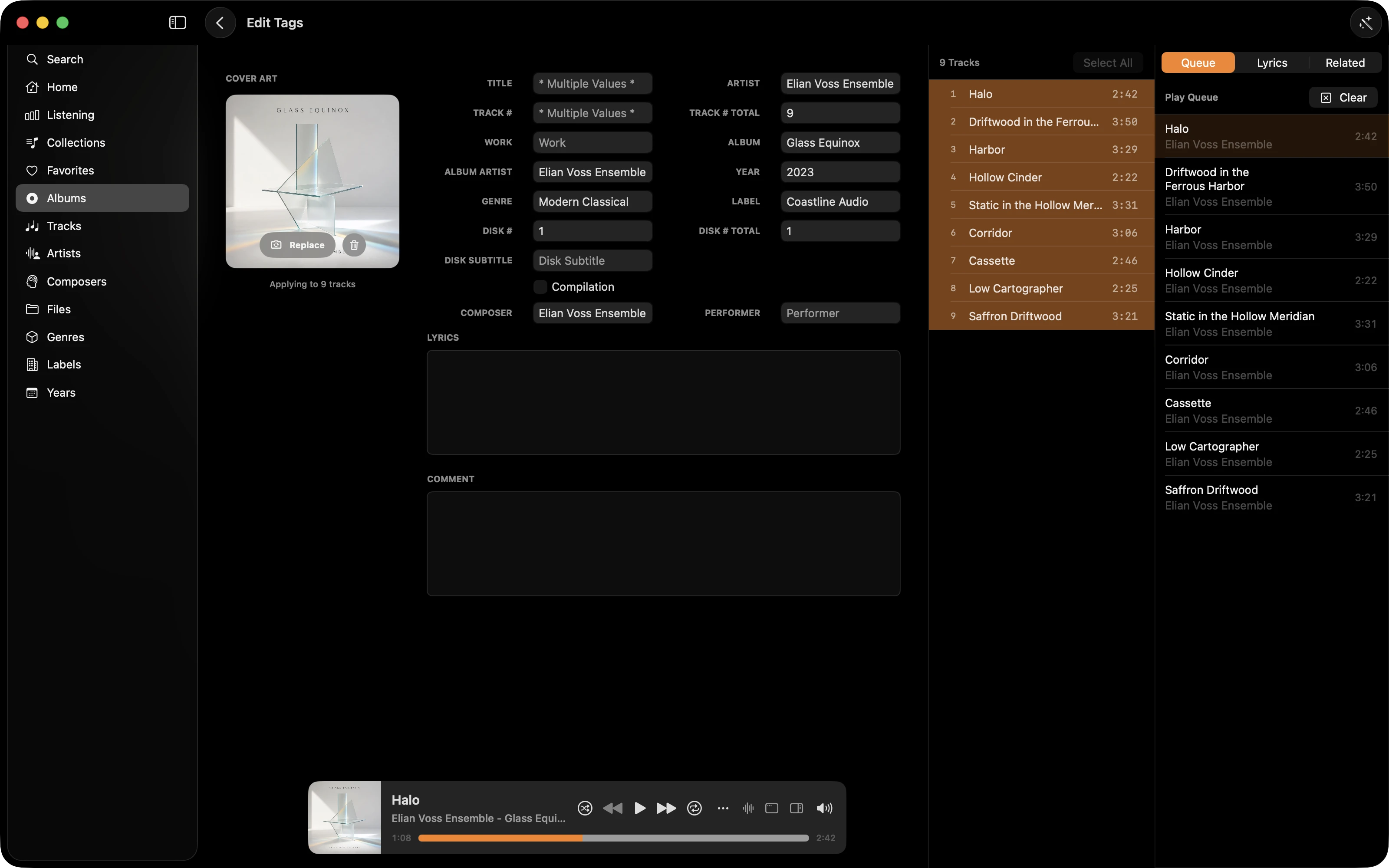This screenshot has width=1389, height=868.
Task: Click the Label field Coastline Audio
Action: (840, 201)
